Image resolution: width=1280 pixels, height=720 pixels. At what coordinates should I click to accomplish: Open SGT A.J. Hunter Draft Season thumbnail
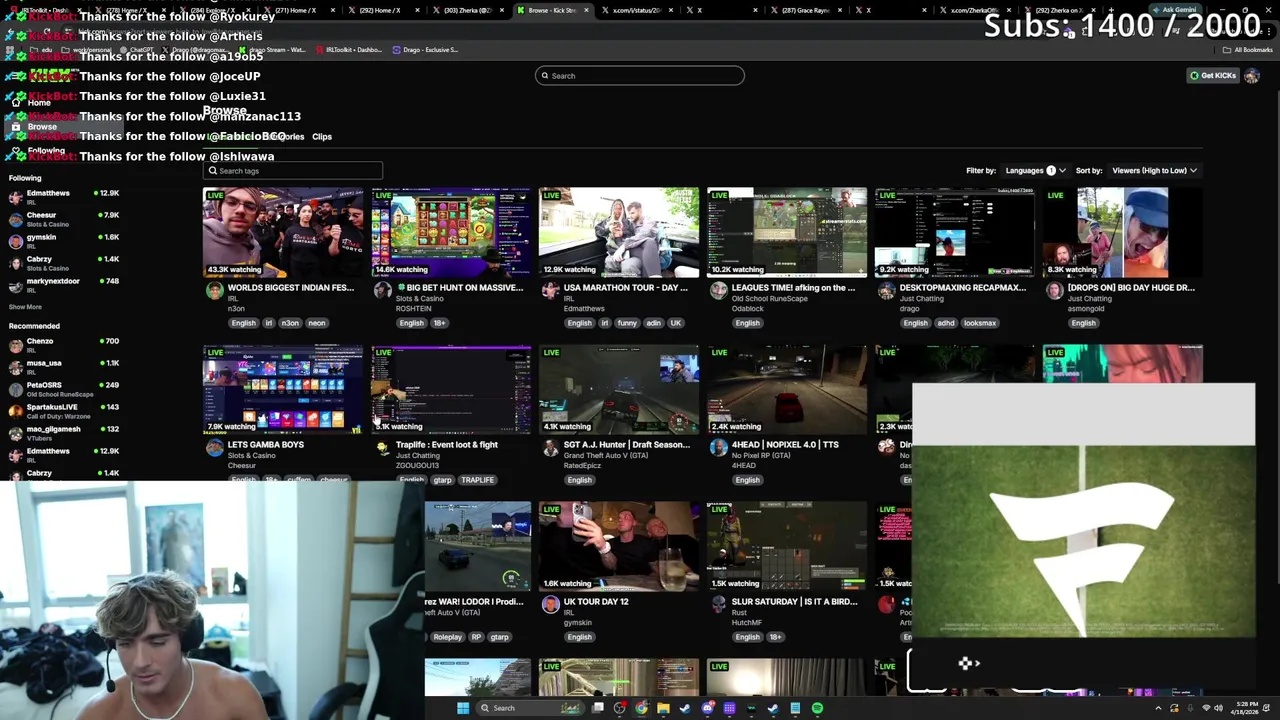pyautogui.click(x=619, y=390)
